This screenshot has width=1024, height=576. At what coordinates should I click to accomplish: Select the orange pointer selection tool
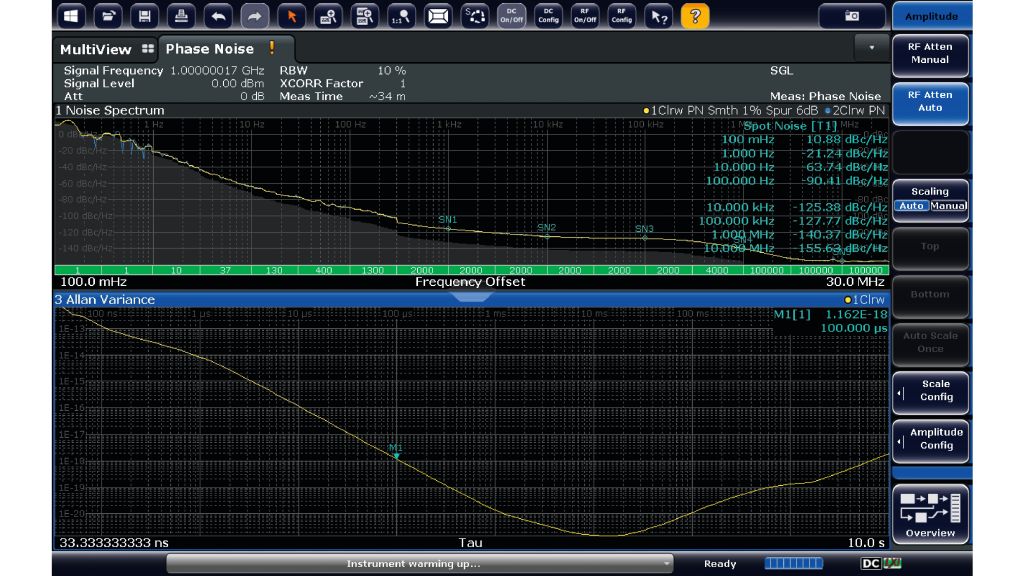coord(291,16)
